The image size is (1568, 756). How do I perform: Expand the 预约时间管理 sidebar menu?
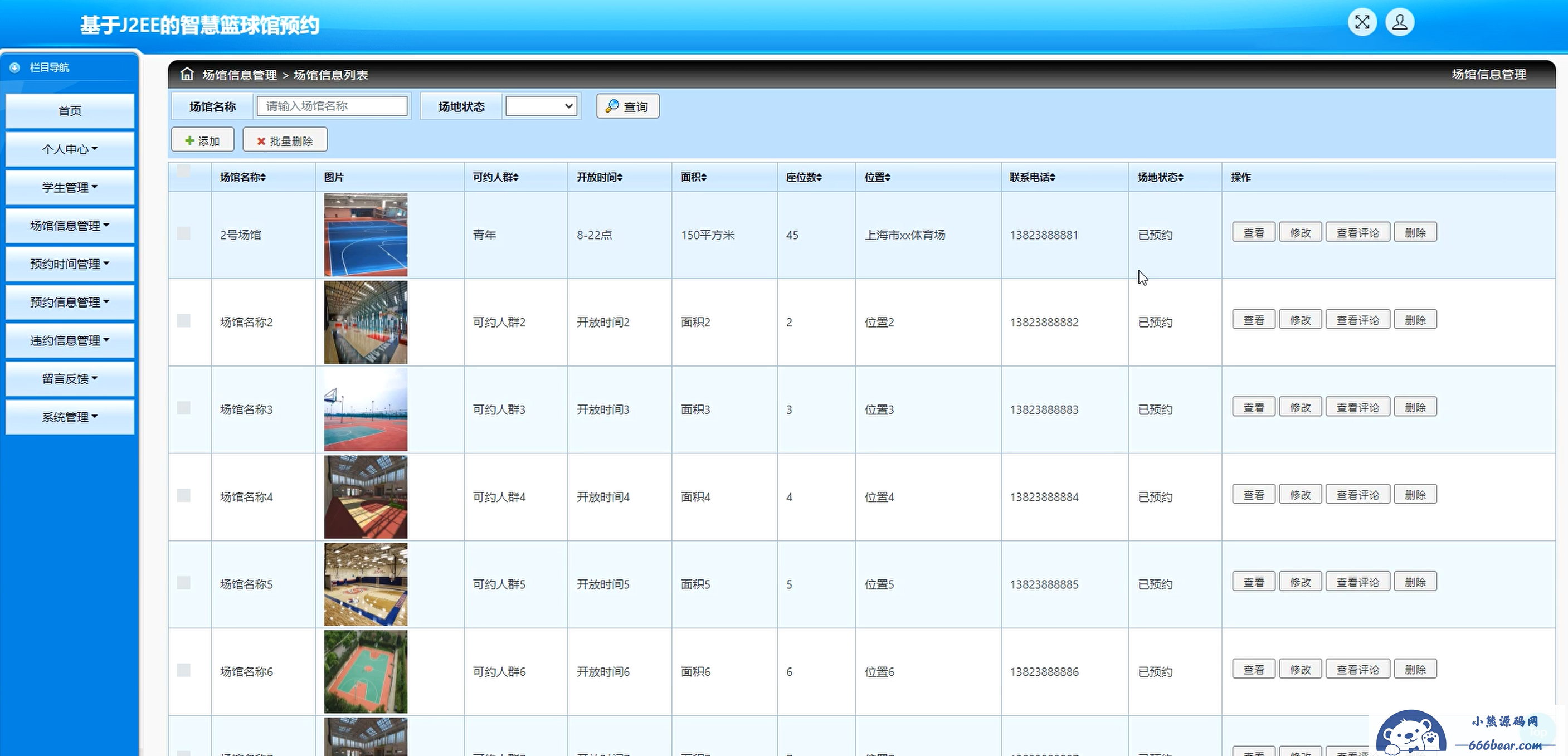70,264
